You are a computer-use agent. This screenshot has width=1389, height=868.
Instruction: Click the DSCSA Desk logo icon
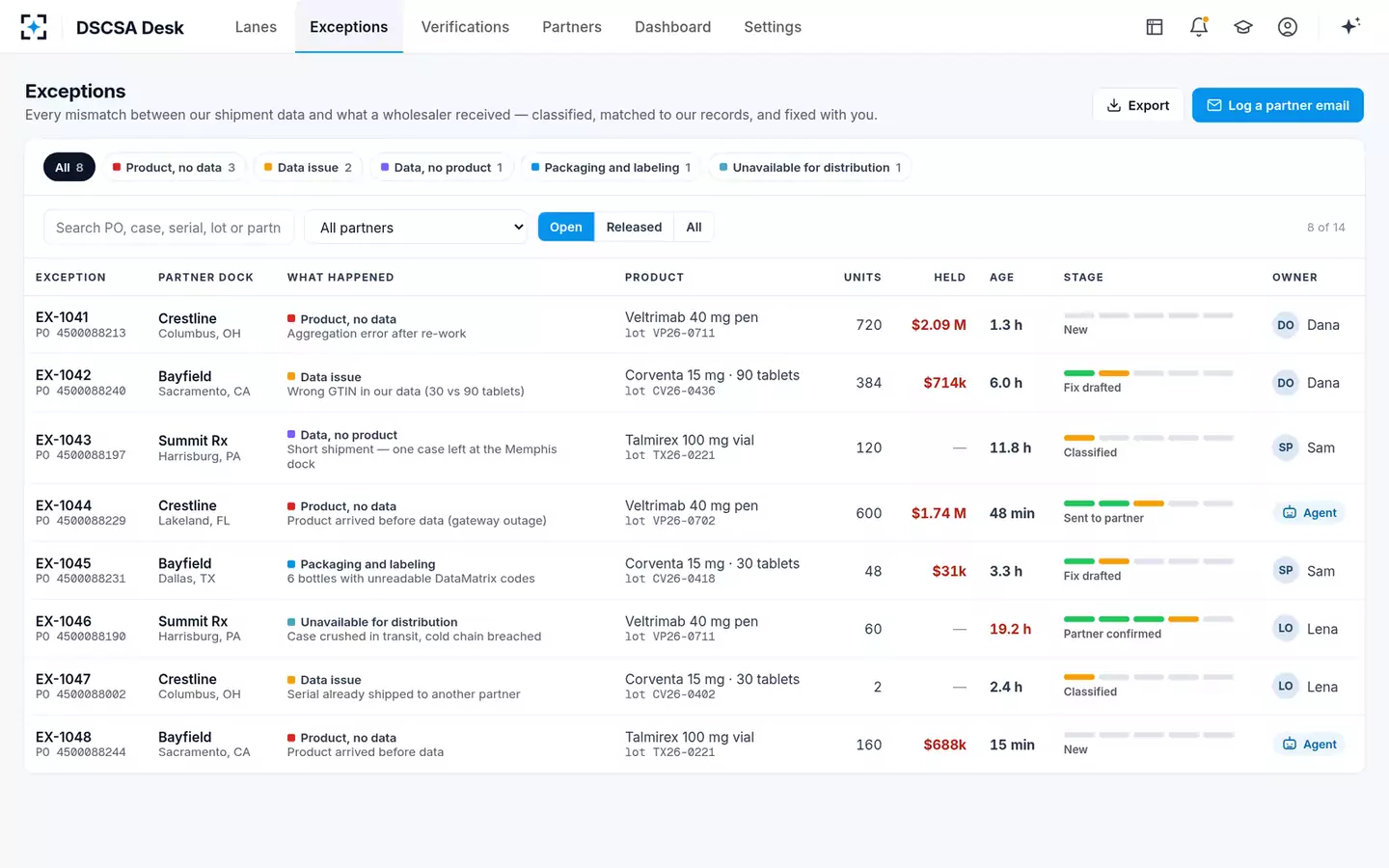[x=34, y=27]
